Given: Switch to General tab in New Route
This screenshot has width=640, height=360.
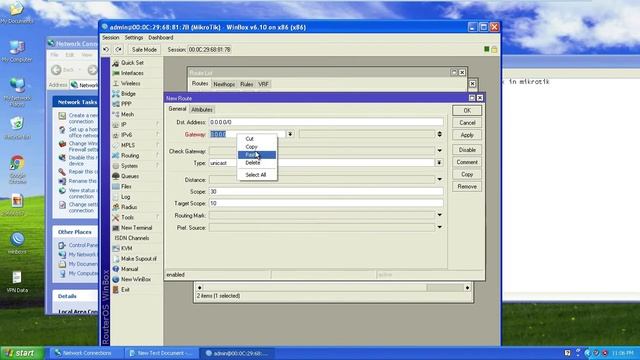Looking at the screenshot, I should coord(177,109).
